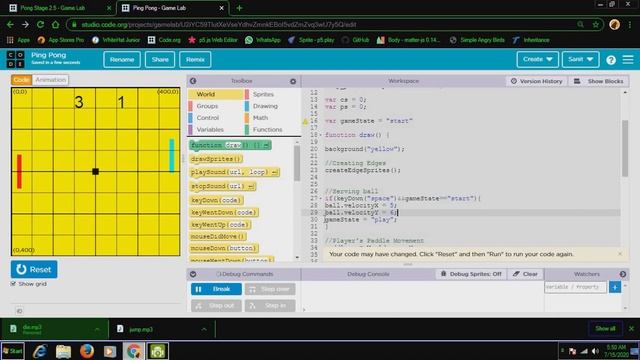Open the Sanit account dropdown
Image resolution: width=640 pixels, height=360 pixels.
(x=580, y=59)
